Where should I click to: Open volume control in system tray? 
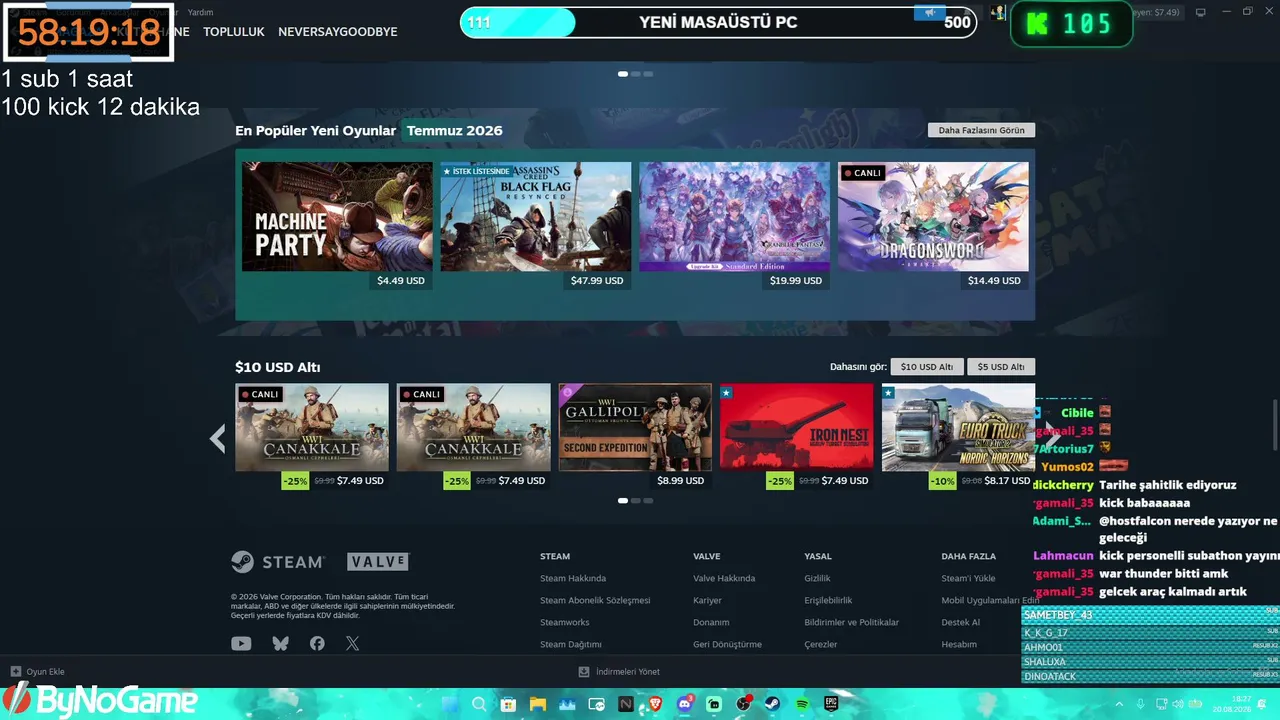(1179, 704)
